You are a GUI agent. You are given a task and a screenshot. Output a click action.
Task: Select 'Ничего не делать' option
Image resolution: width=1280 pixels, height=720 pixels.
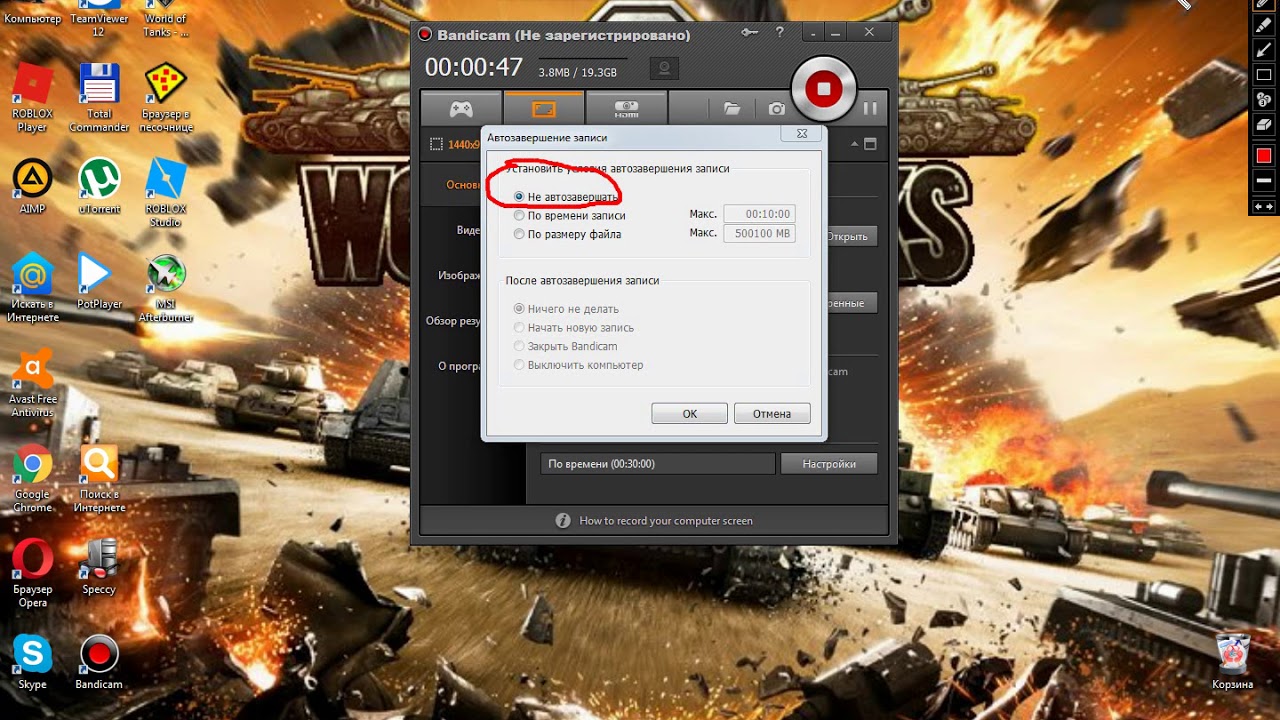pyautogui.click(x=519, y=309)
